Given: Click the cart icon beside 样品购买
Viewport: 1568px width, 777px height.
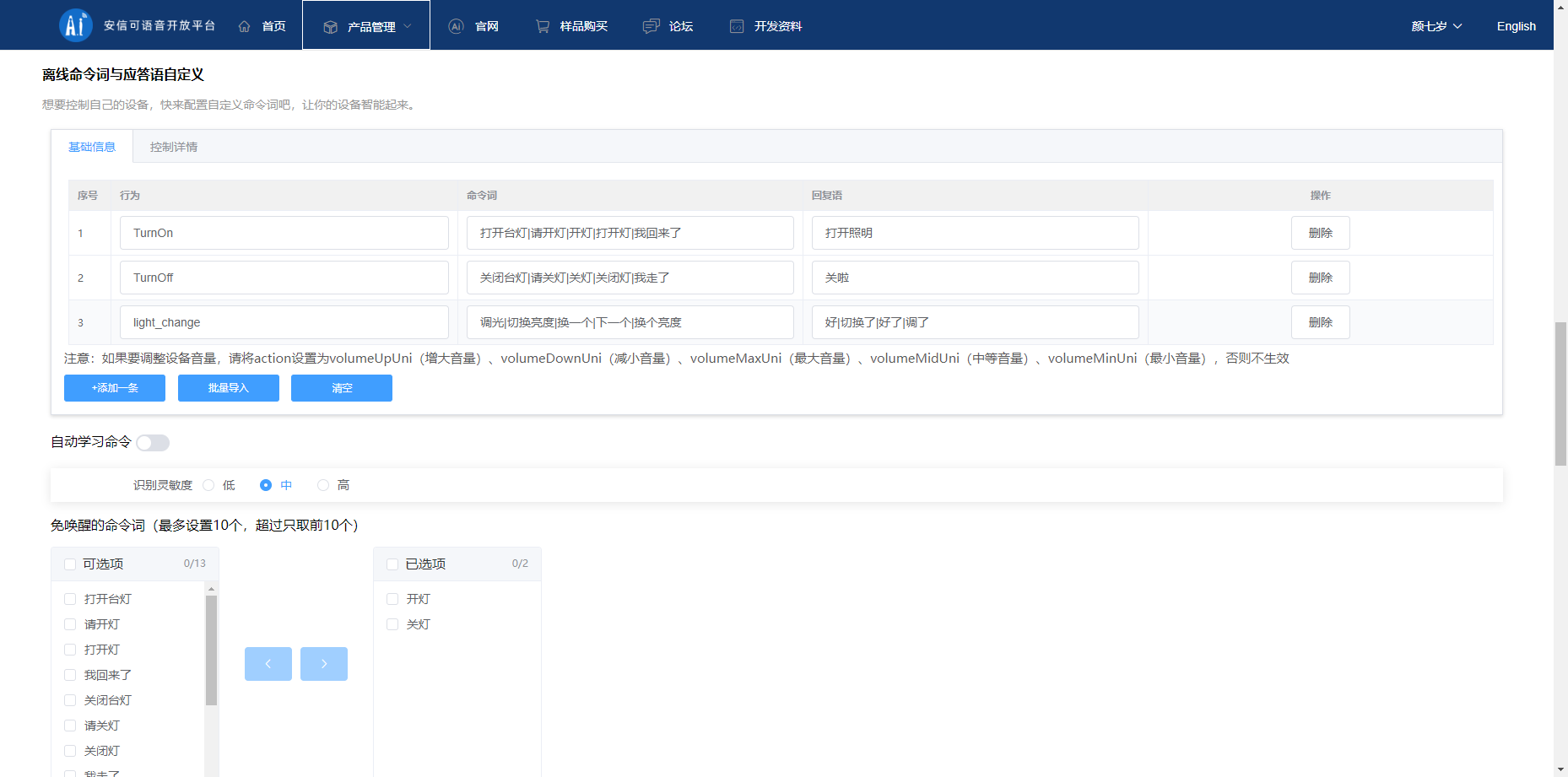Looking at the screenshot, I should coord(543,26).
